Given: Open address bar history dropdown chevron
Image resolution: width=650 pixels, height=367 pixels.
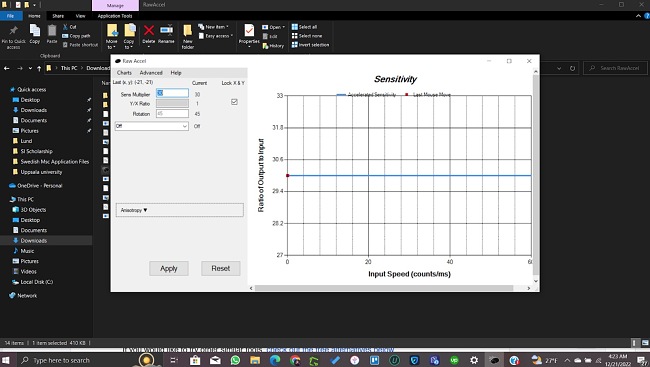Looking at the screenshot, I should [559, 68].
